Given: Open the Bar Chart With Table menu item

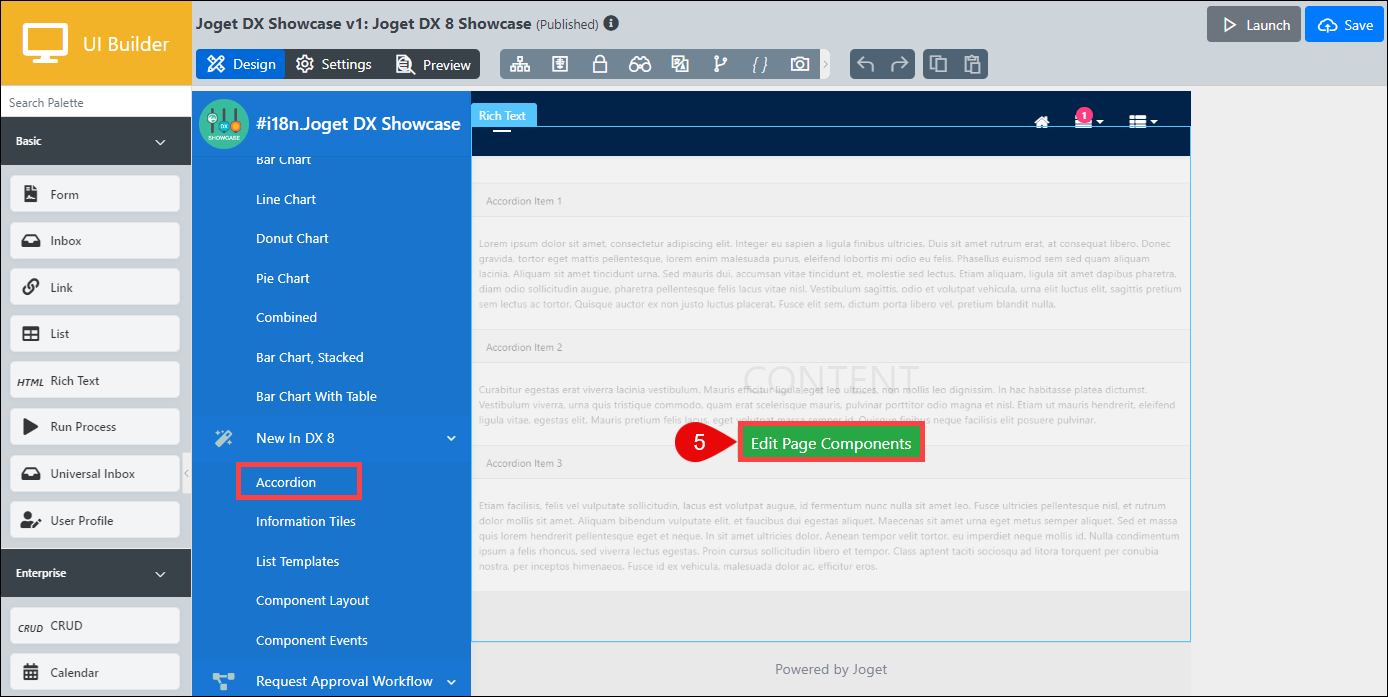Looking at the screenshot, I should 316,396.
